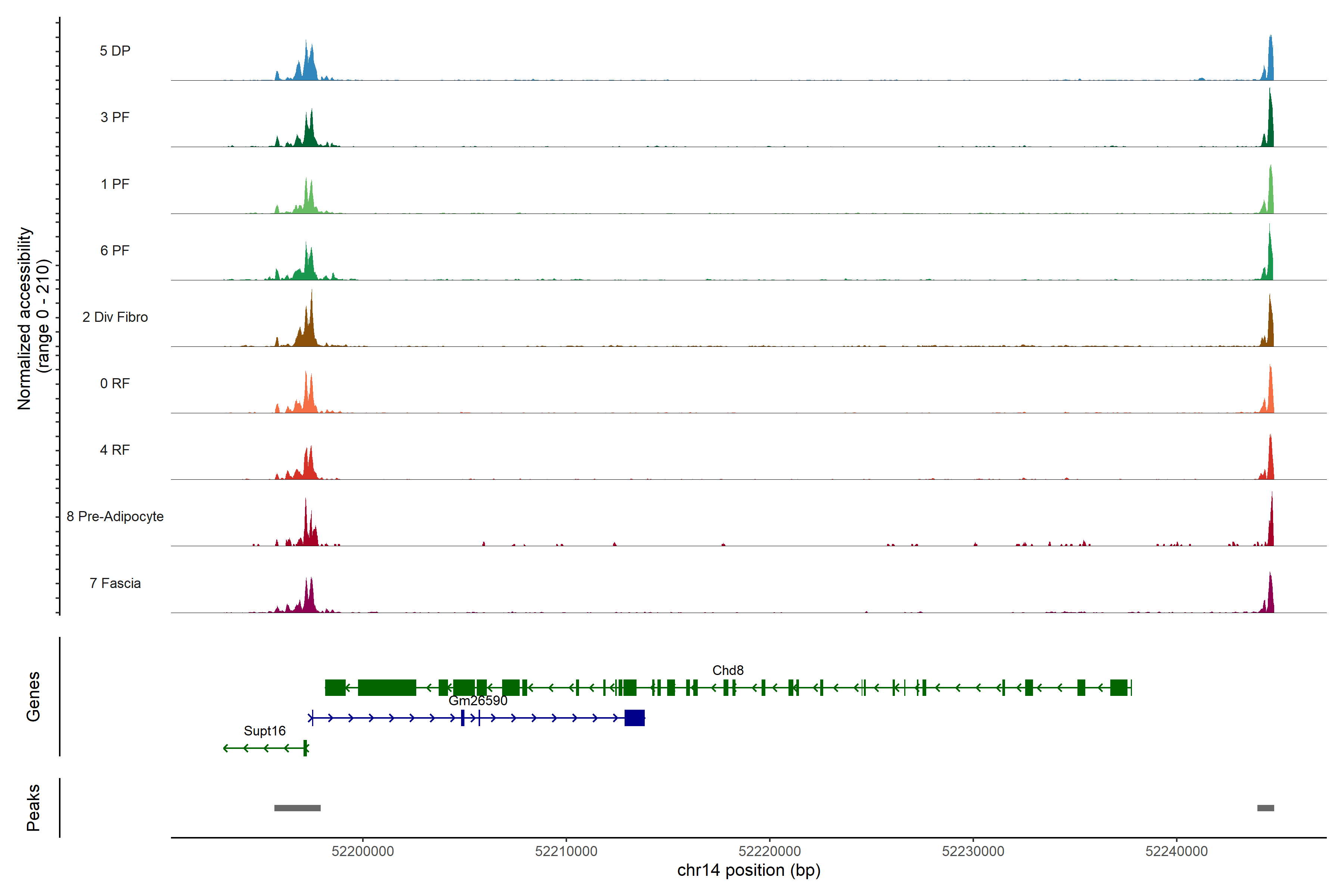Image resolution: width=1344 pixels, height=896 pixels.
Task: Click the left gray peak bar
Action: point(297,808)
